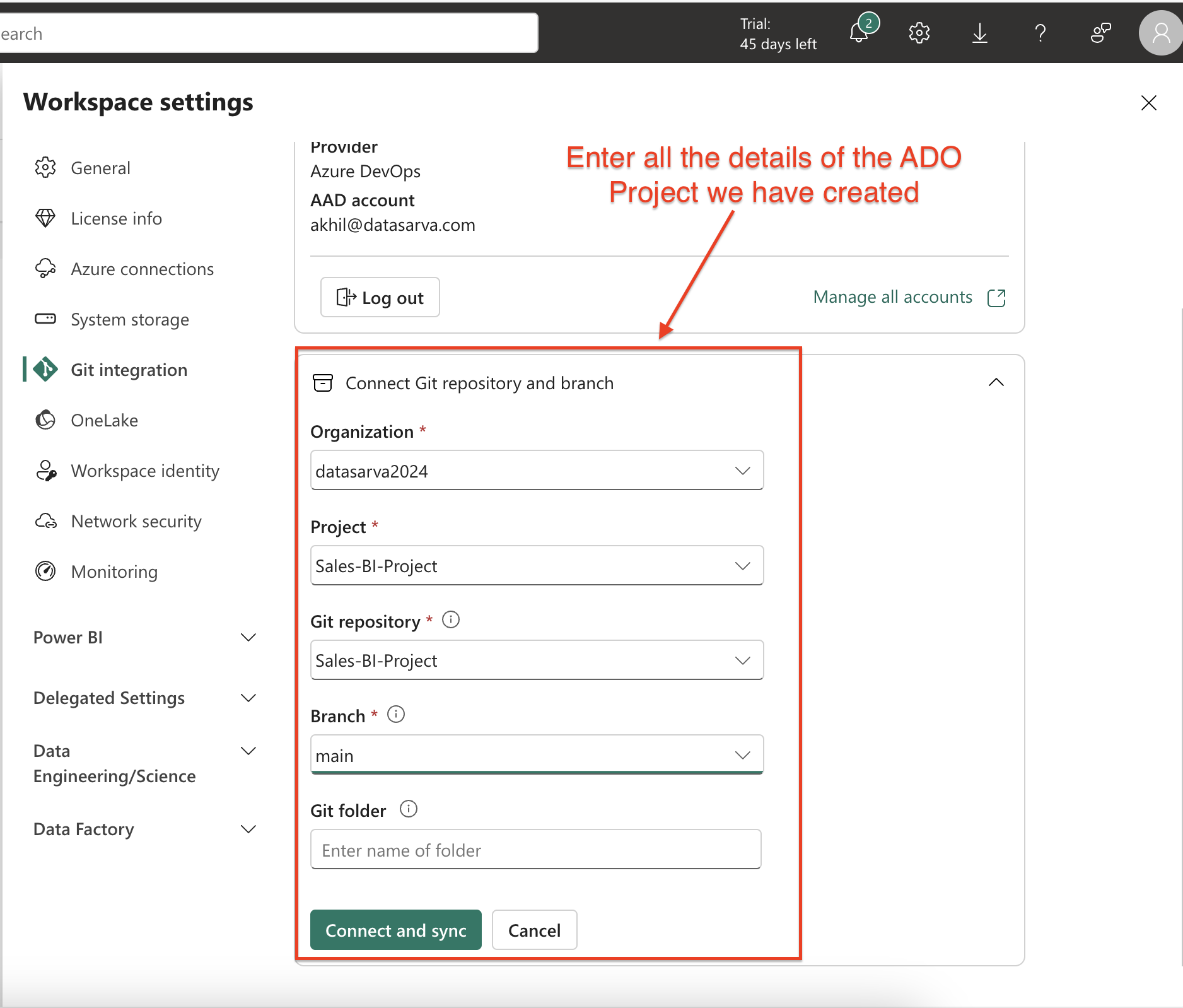Click the System storage drive icon
Viewport: 1183px width, 1008px height.
pyautogui.click(x=45, y=319)
